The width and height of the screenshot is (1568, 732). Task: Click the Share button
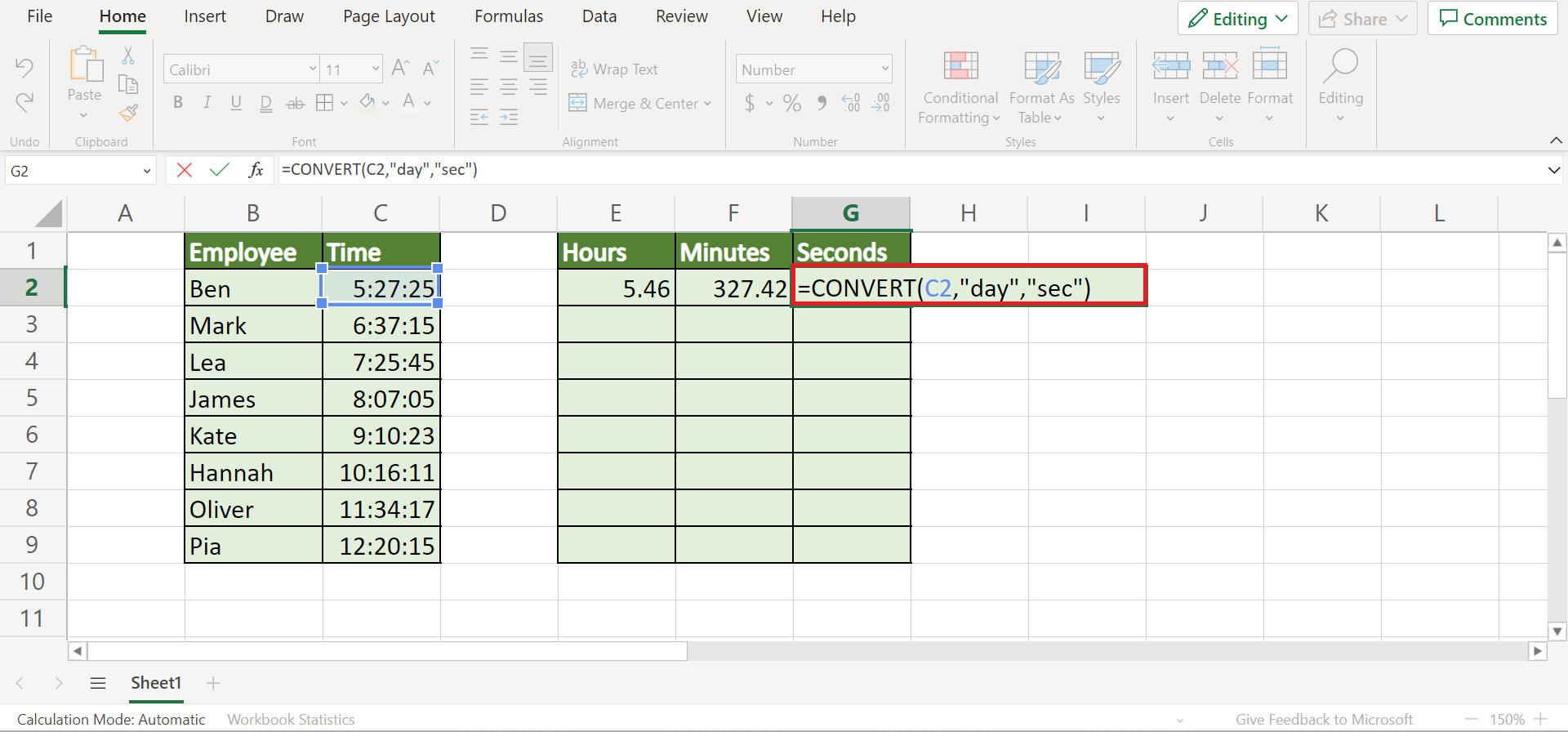[1362, 19]
